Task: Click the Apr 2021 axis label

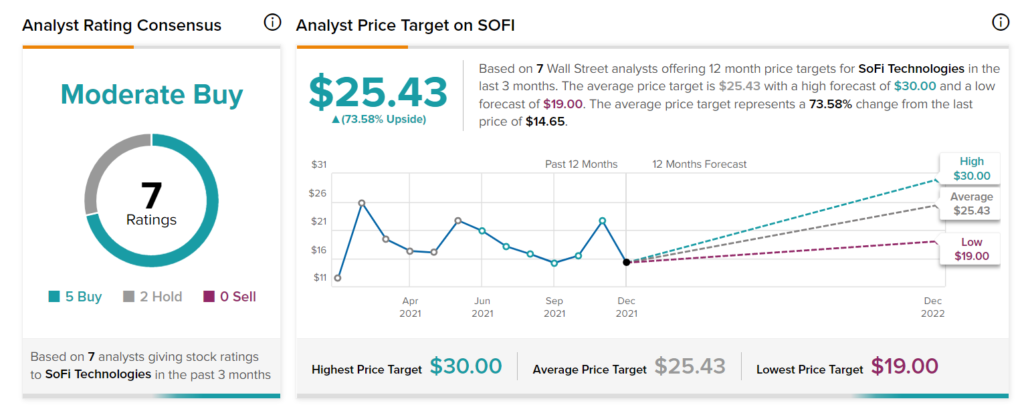Action: pyautogui.click(x=410, y=307)
